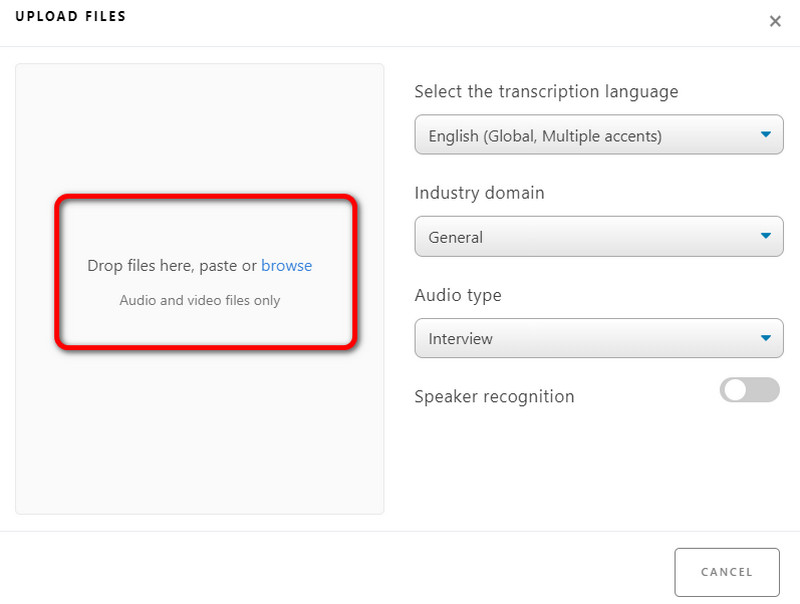Click the arrow beside English (Global, Multiple accents)
This screenshot has height=604, width=800.
765,135
